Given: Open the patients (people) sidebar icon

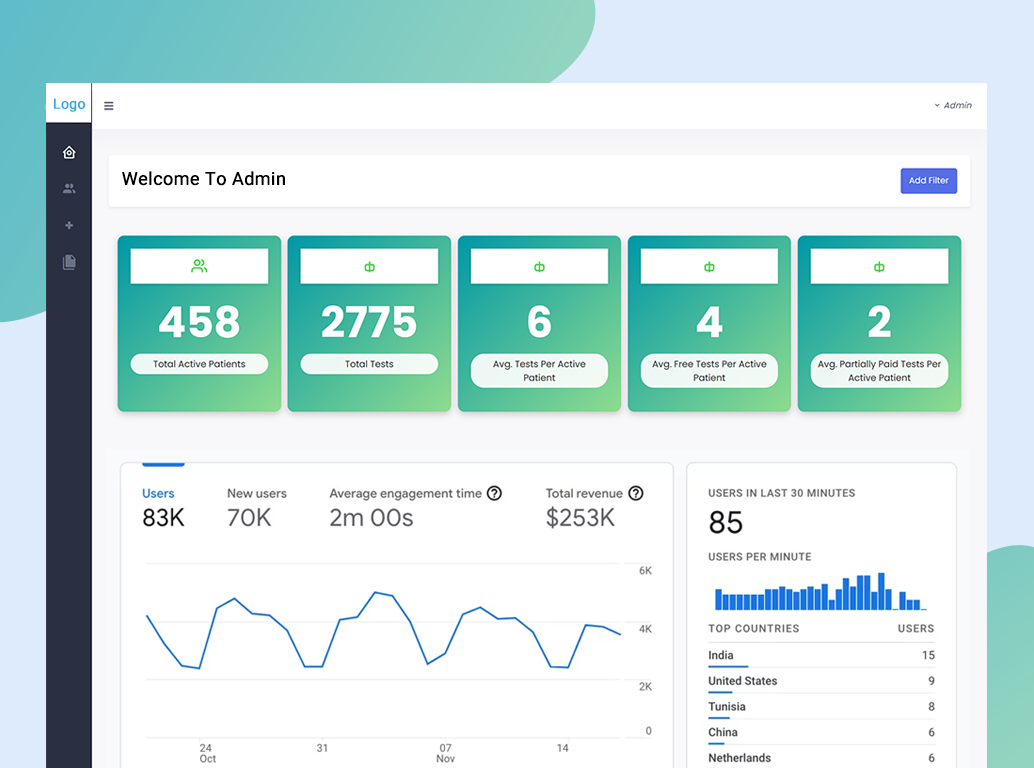Looking at the screenshot, I should click(69, 189).
